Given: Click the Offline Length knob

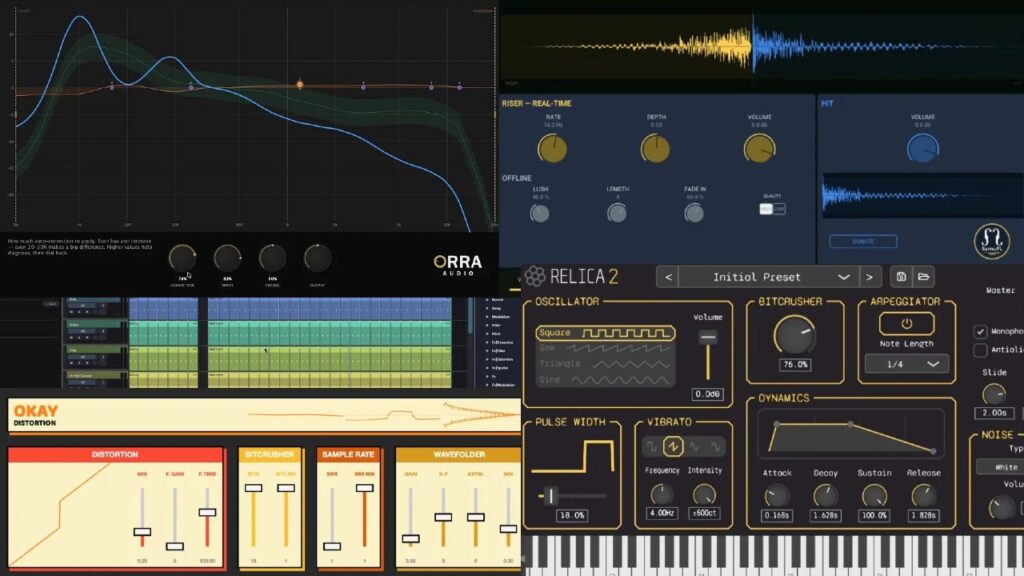Looking at the screenshot, I should [617, 213].
